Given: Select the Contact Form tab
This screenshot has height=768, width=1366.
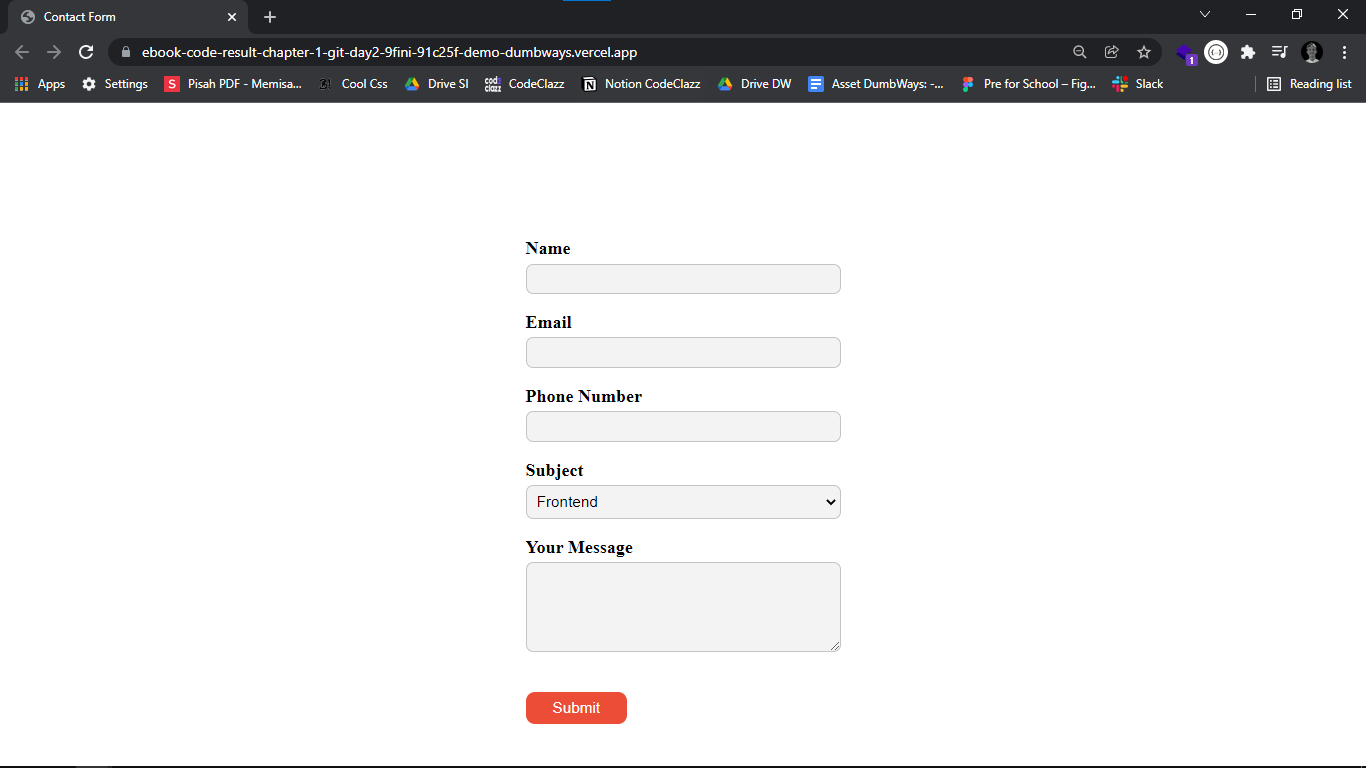Looking at the screenshot, I should click(x=128, y=17).
